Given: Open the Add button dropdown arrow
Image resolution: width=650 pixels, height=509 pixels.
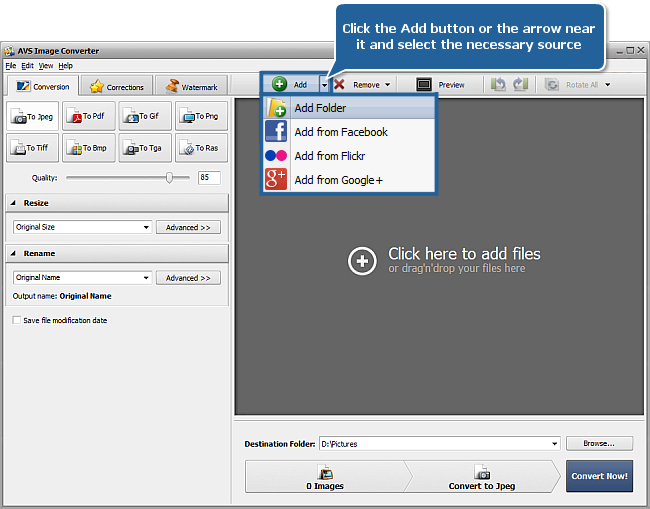Looking at the screenshot, I should pos(324,85).
